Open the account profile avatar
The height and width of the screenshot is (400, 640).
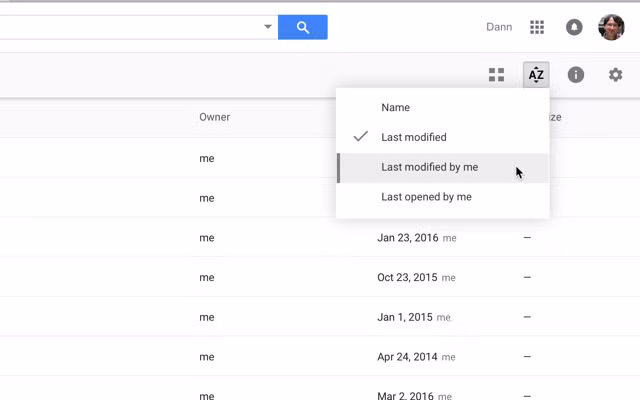[611, 27]
